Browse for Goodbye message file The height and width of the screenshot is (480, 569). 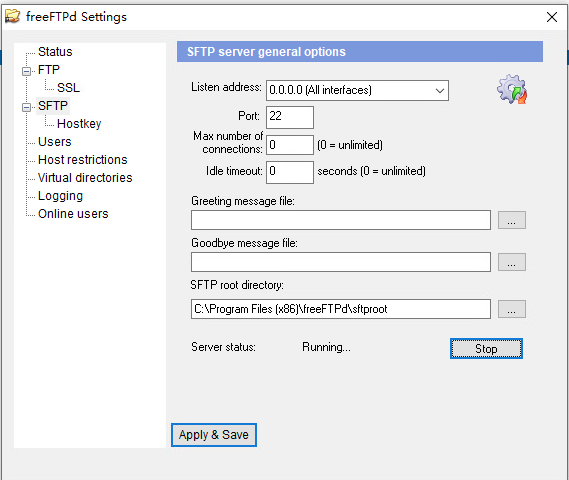(512, 262)
